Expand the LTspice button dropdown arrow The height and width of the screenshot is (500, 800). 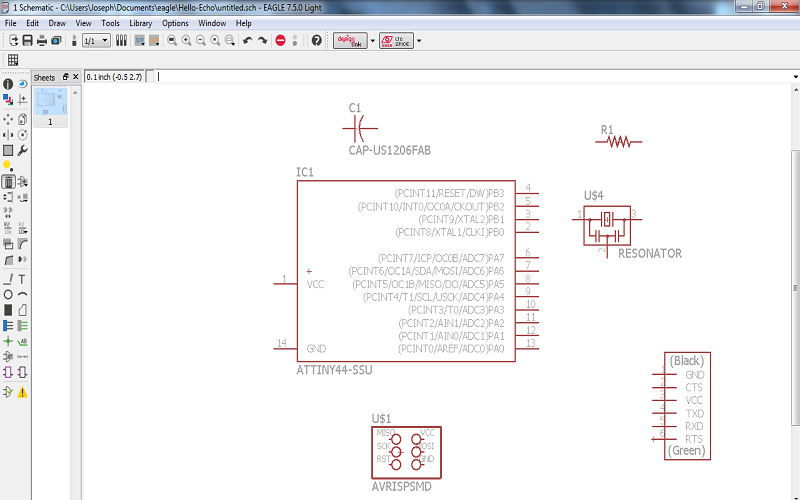point(419,41)
